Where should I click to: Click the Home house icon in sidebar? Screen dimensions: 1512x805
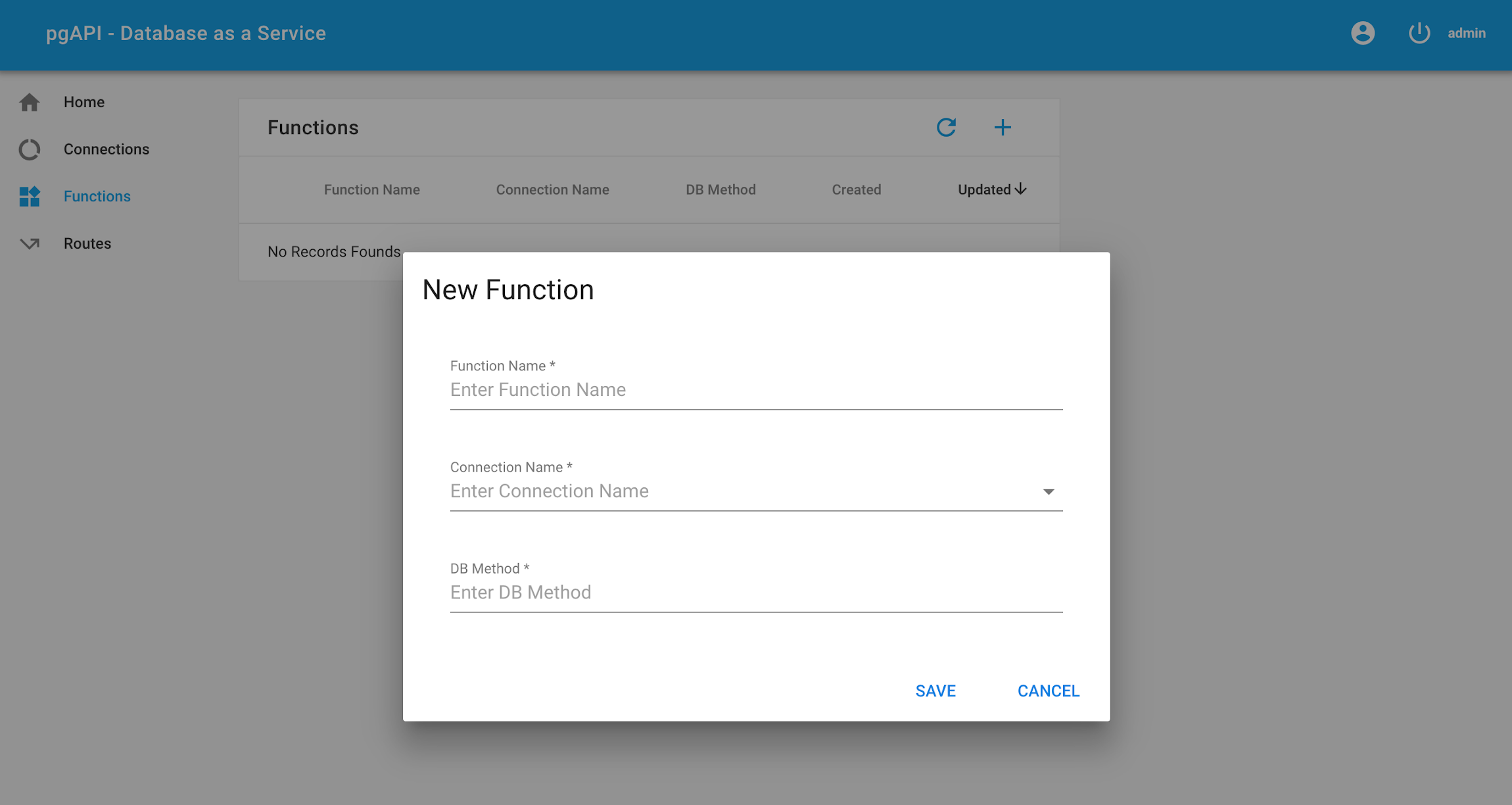coord(30,103)
